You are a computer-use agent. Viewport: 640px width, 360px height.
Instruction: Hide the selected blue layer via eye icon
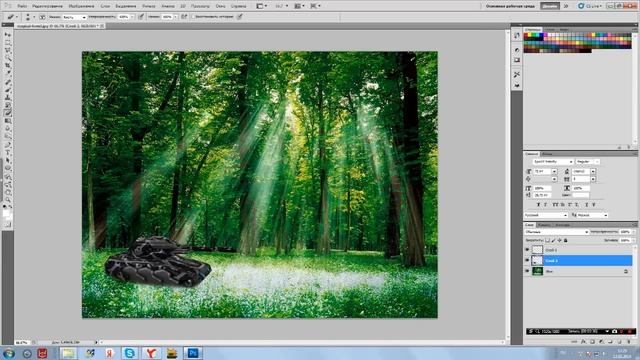click(527, 260)
